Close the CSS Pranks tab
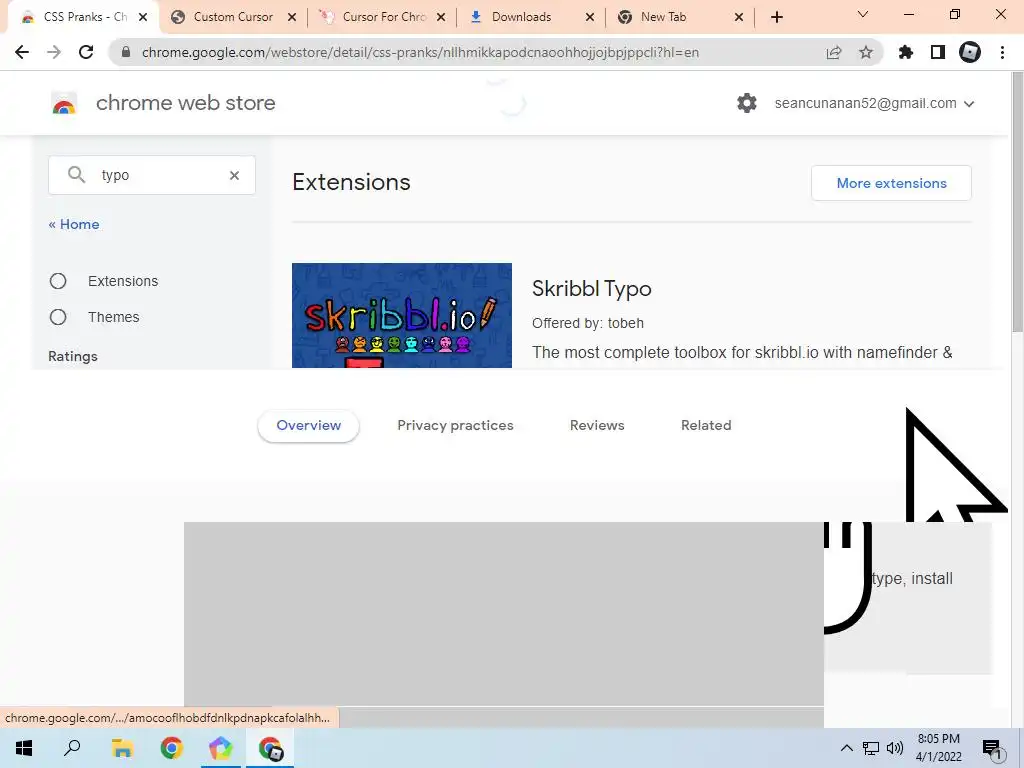Viewport: 1024px width, 768px height. [143, 17]
